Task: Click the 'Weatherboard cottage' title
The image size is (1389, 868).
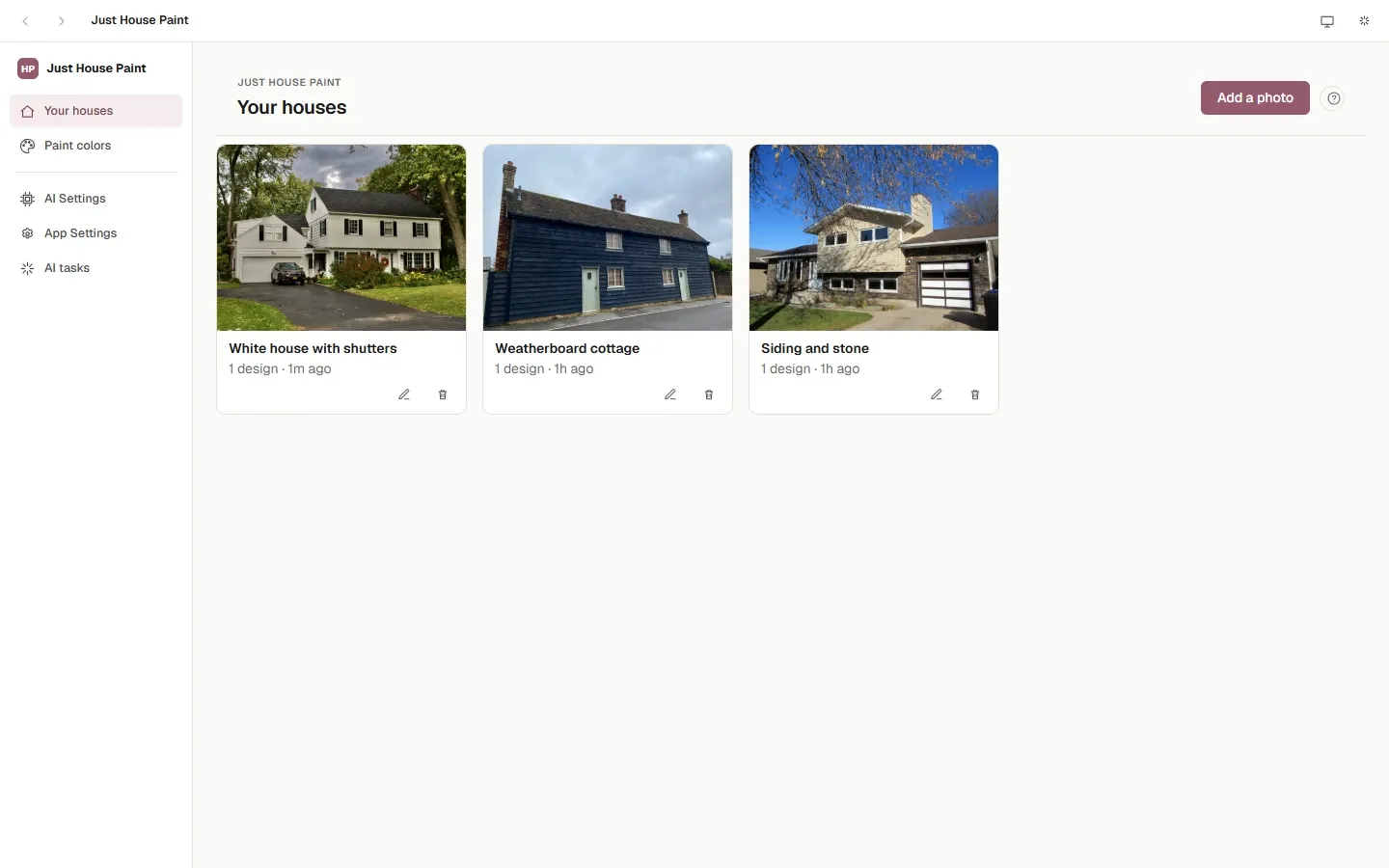Action: point(567,348)
